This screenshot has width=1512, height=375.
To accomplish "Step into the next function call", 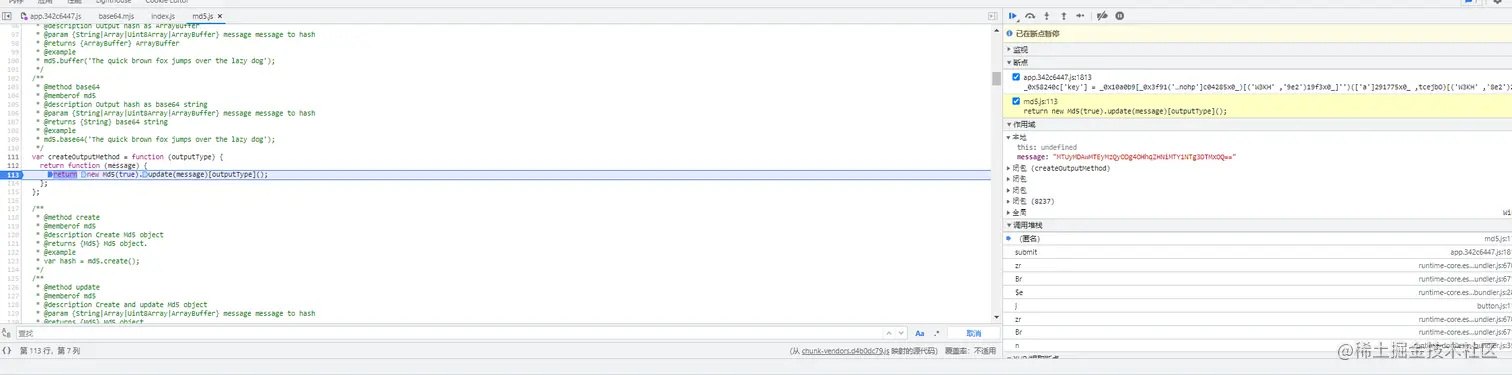I will click(1047, 16).
